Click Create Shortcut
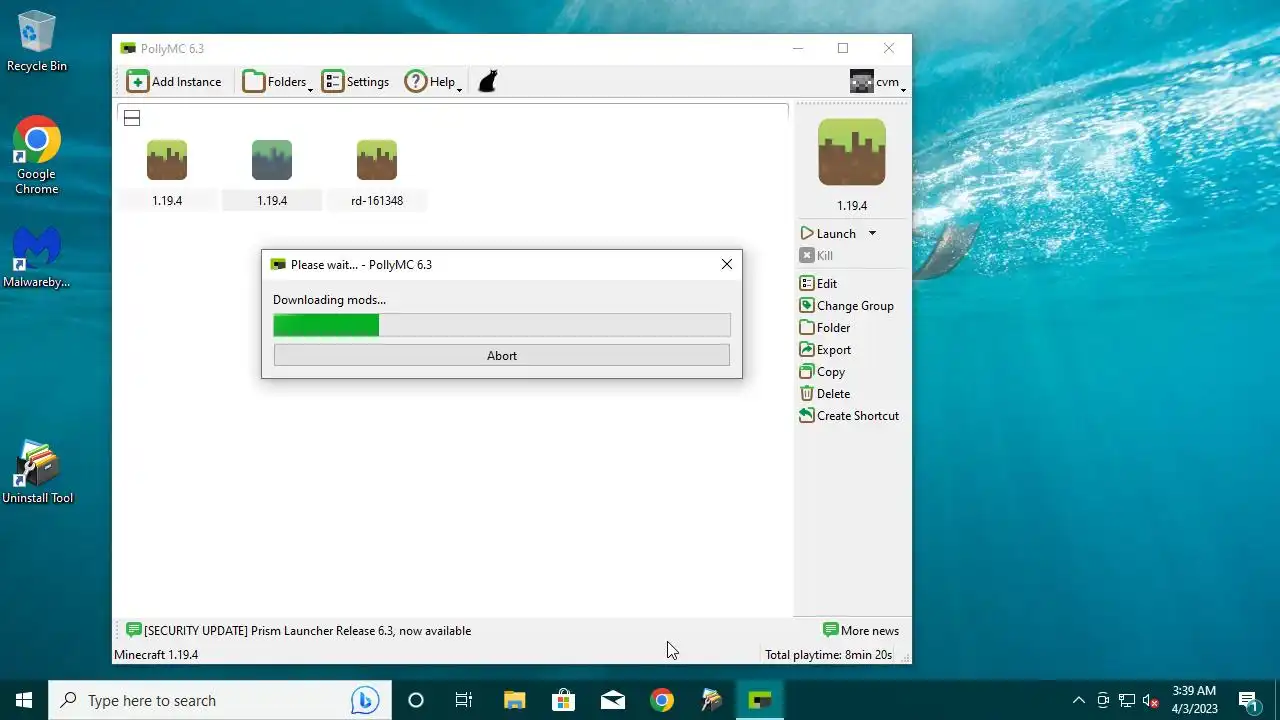 pos(849,415)
